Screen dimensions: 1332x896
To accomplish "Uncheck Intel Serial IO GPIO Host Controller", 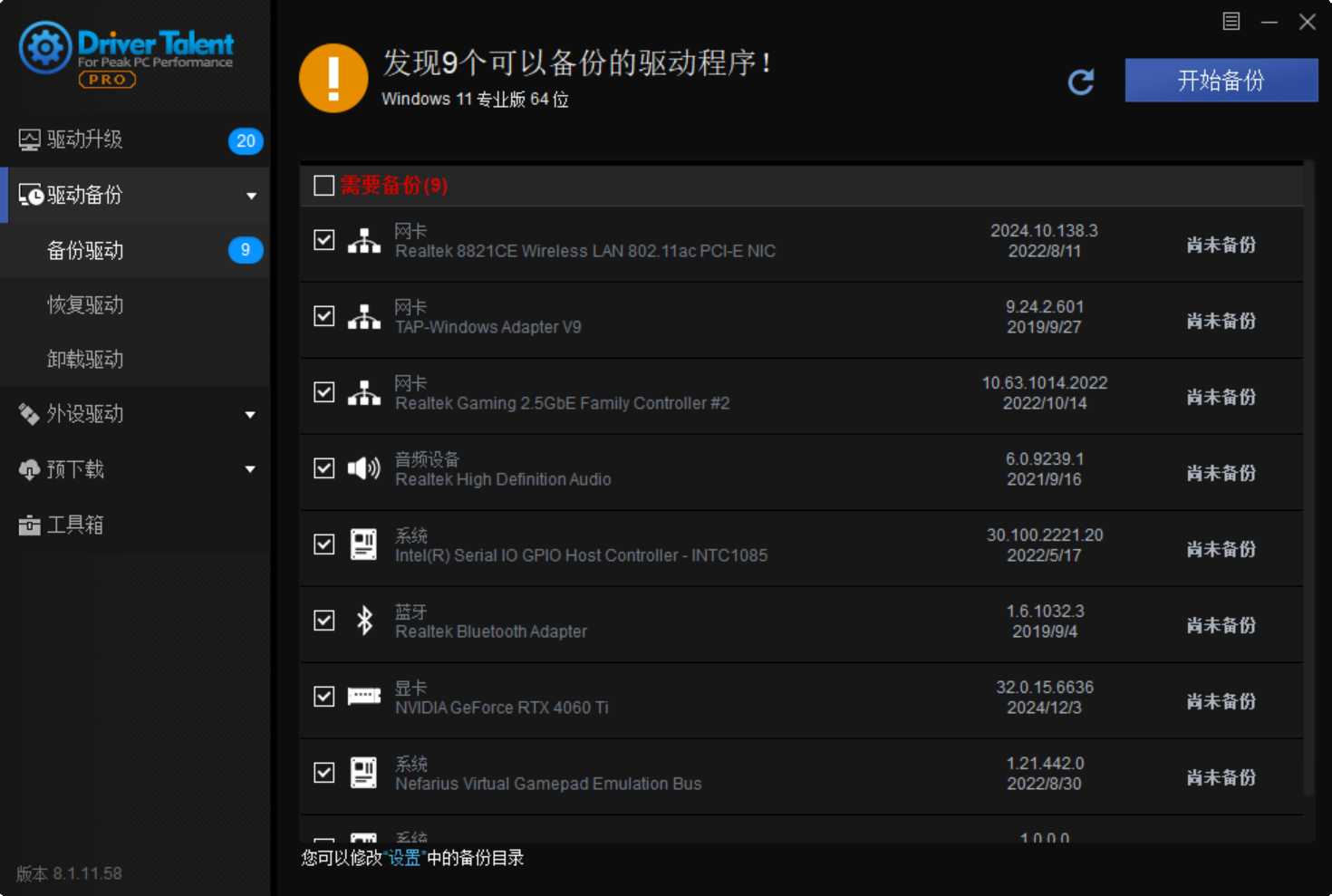I will 323,544.
